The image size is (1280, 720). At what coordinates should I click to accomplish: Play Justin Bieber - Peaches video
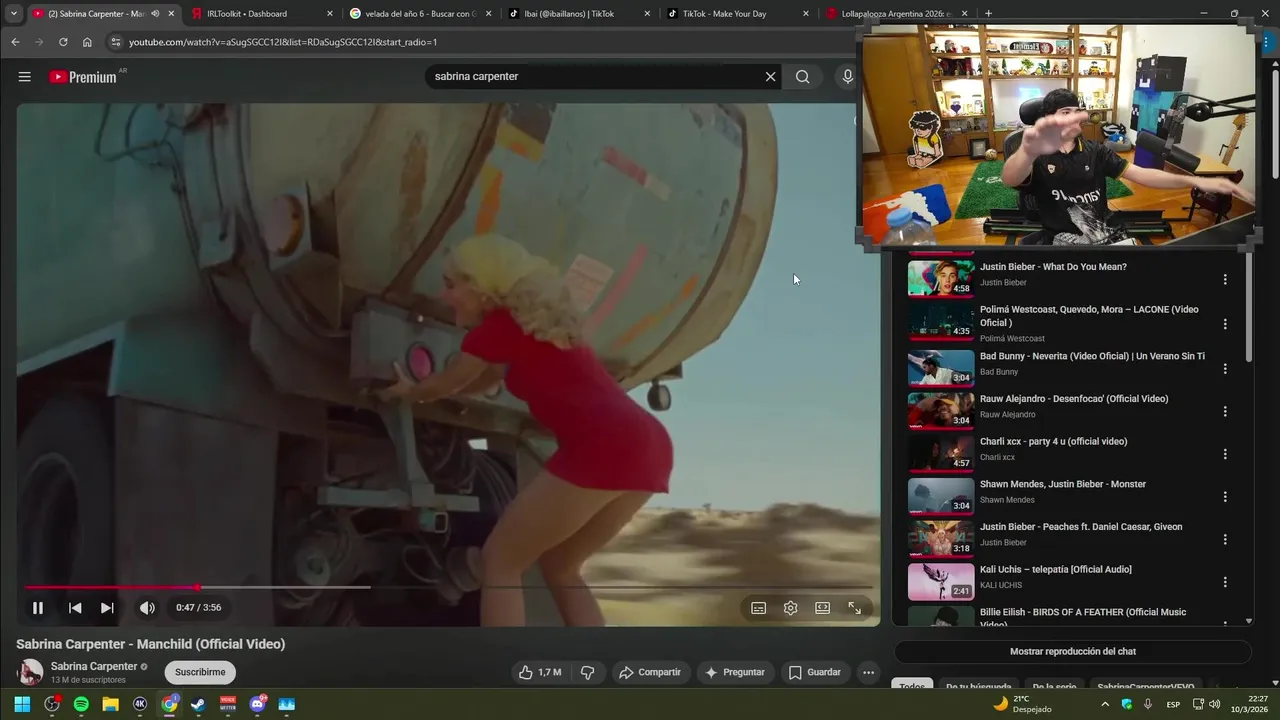[1081, 527]
